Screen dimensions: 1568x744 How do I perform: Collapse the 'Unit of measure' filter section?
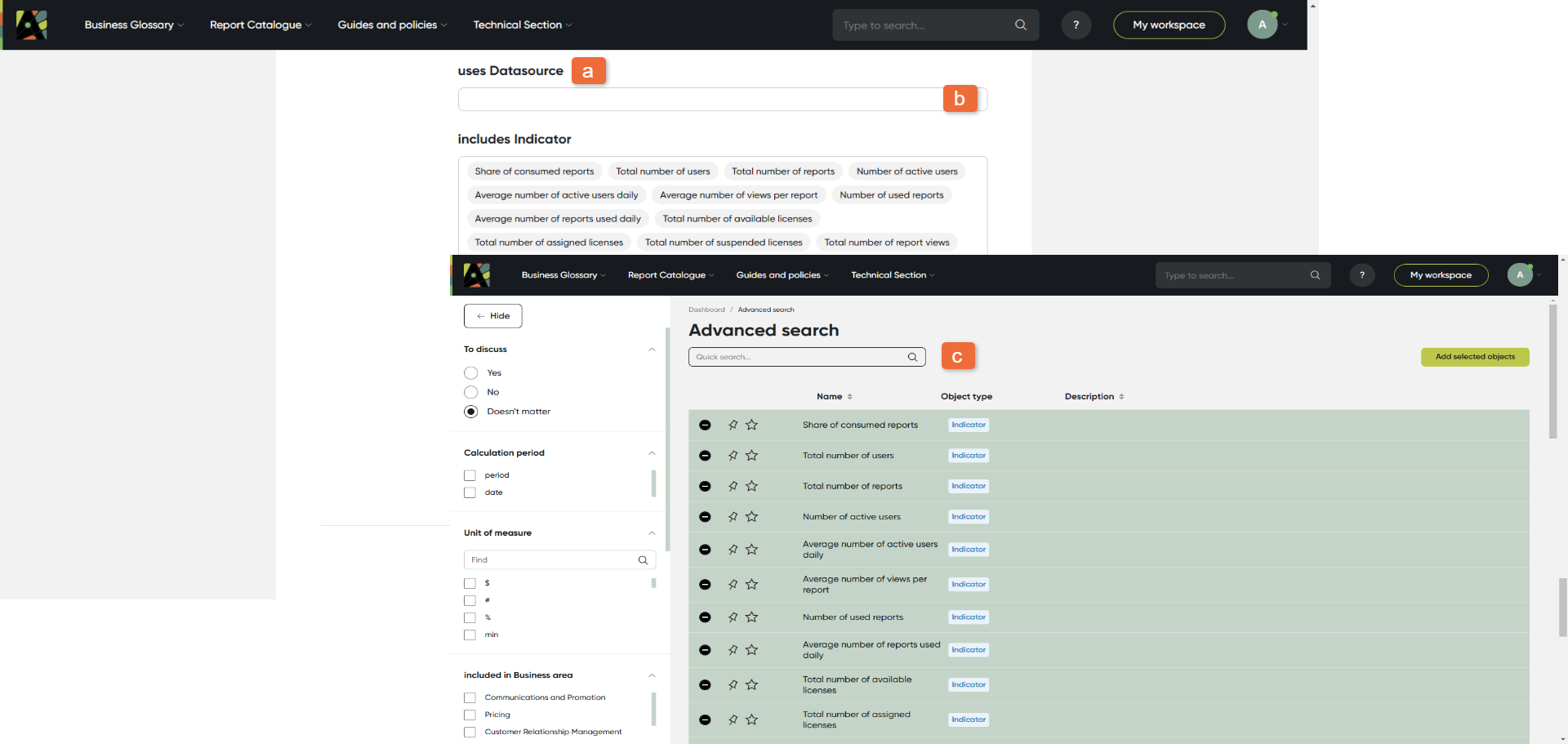point(652,533)
